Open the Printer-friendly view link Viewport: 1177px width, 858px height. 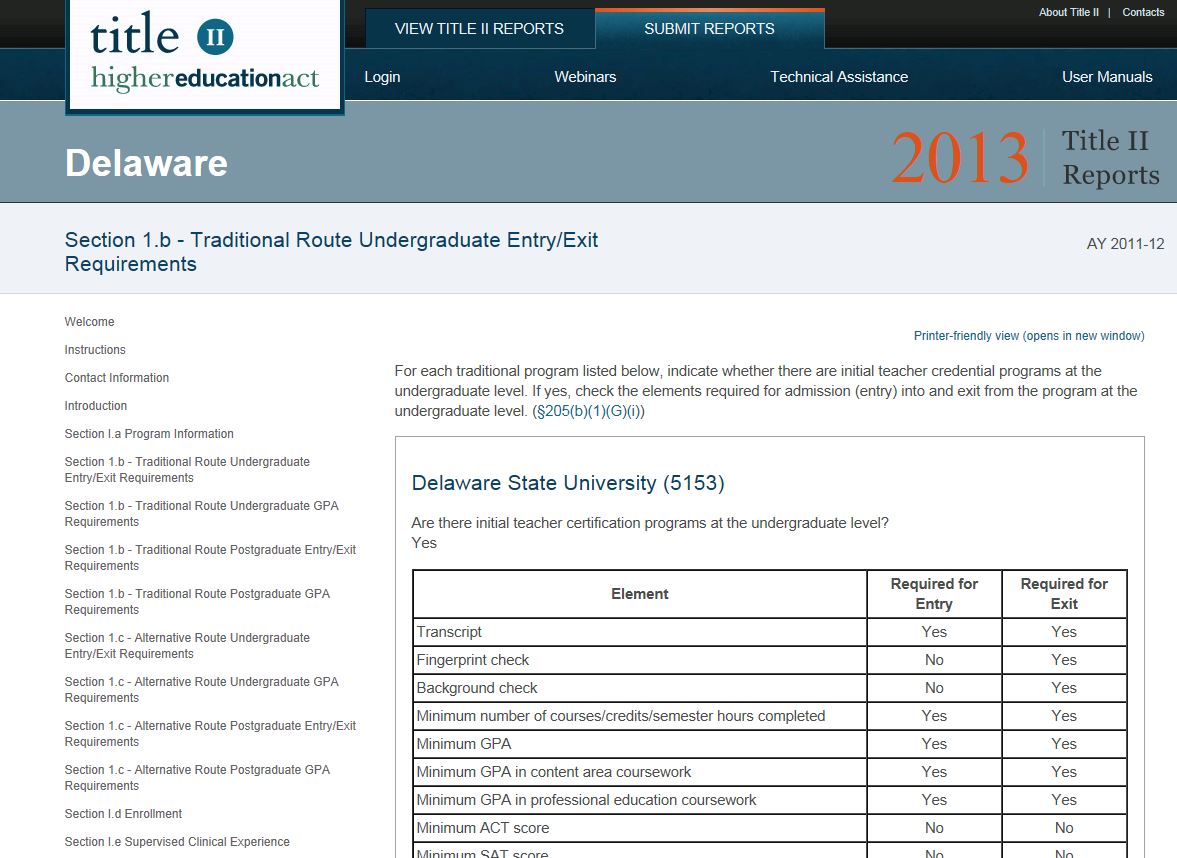1028,336
